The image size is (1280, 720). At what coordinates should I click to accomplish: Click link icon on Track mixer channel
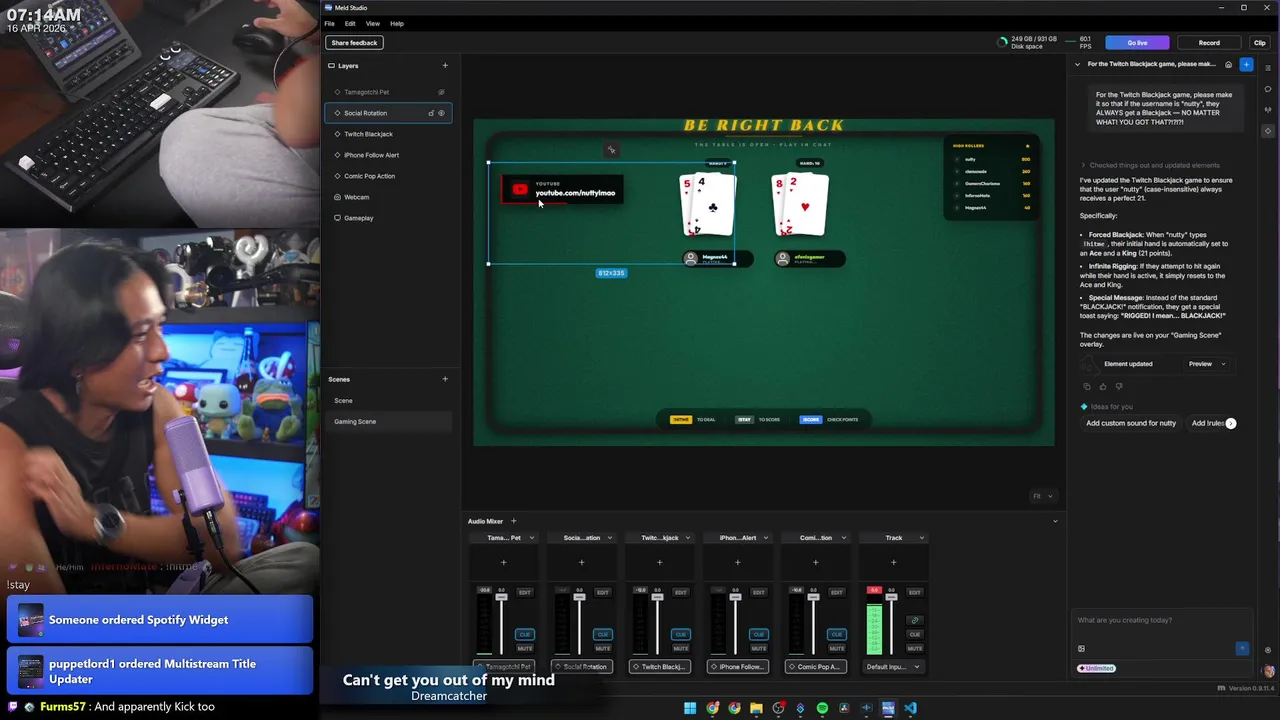coord(915,620)
